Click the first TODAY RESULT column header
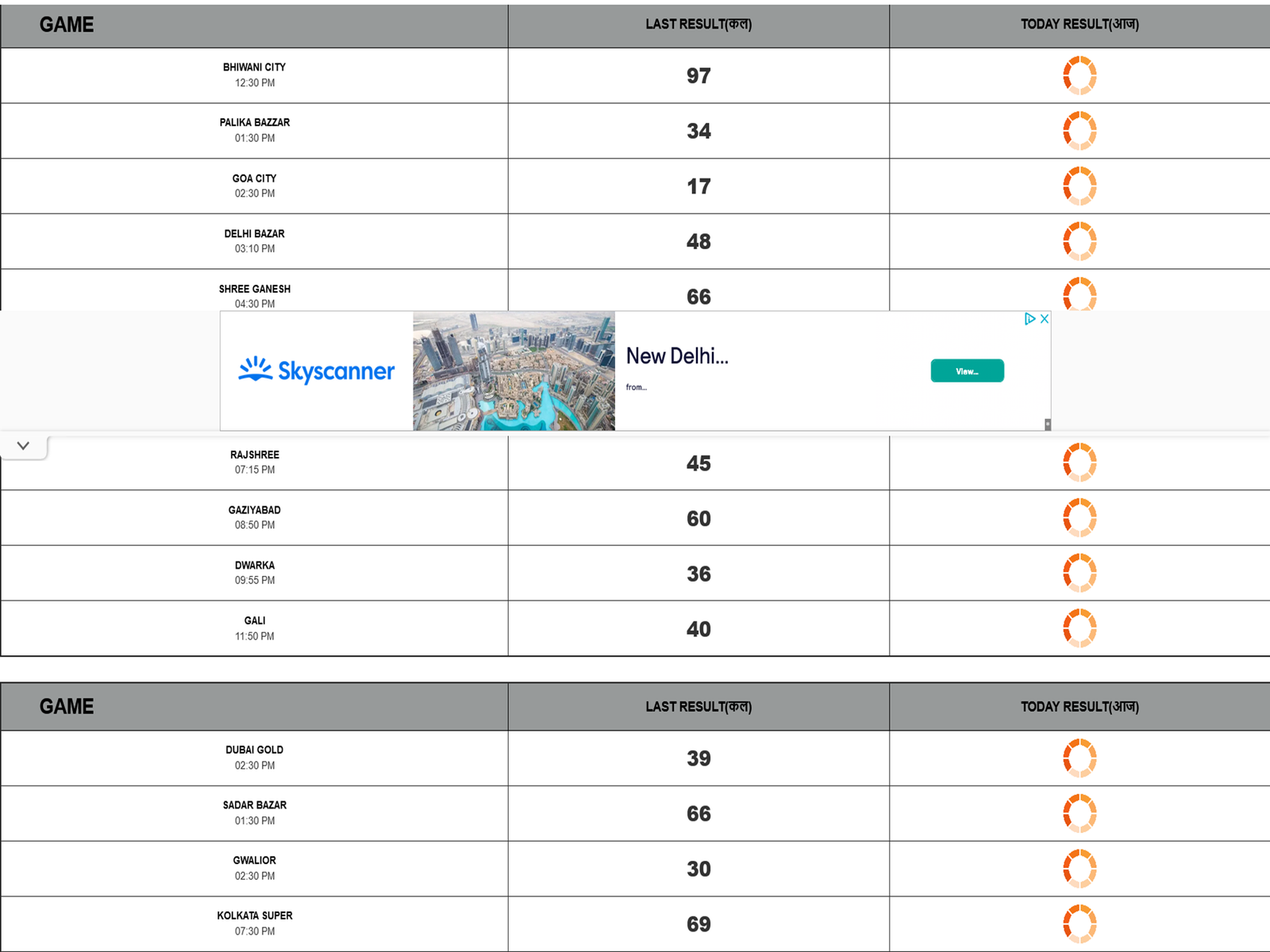The width and height of the screenshot is (1270, 952). pyautogui.click(x=1079, y=25)
